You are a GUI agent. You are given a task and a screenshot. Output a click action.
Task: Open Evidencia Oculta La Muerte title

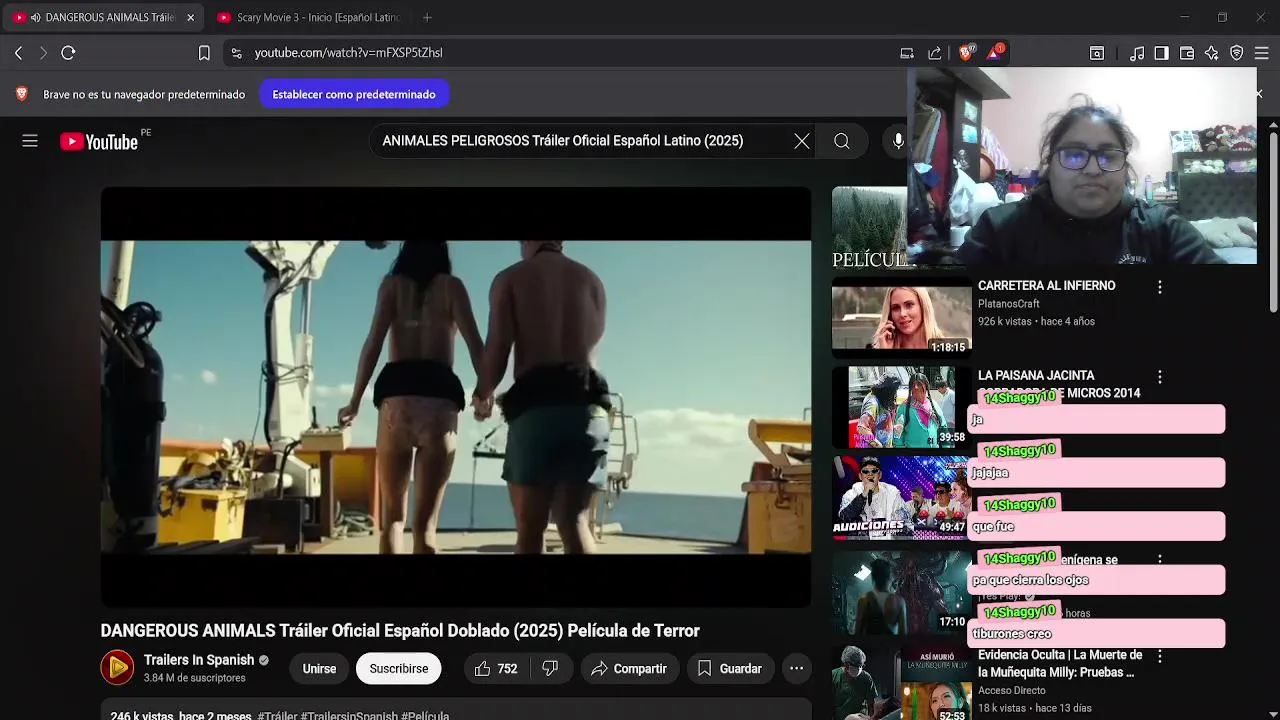[1060, 664]
